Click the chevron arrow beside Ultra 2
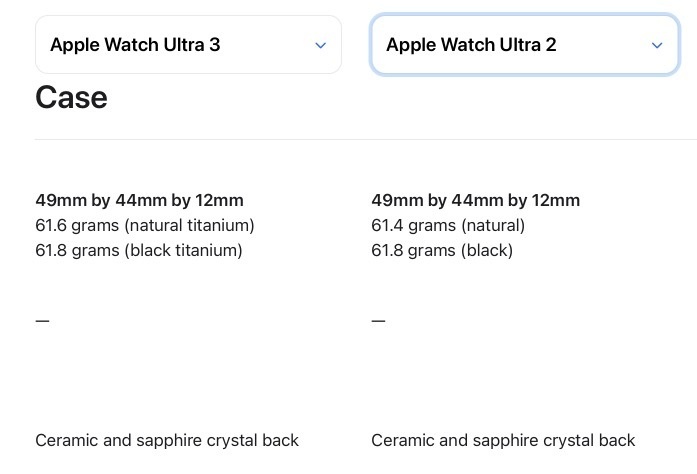Viewport: 697px width, 474px height. (x=657, y=45)
